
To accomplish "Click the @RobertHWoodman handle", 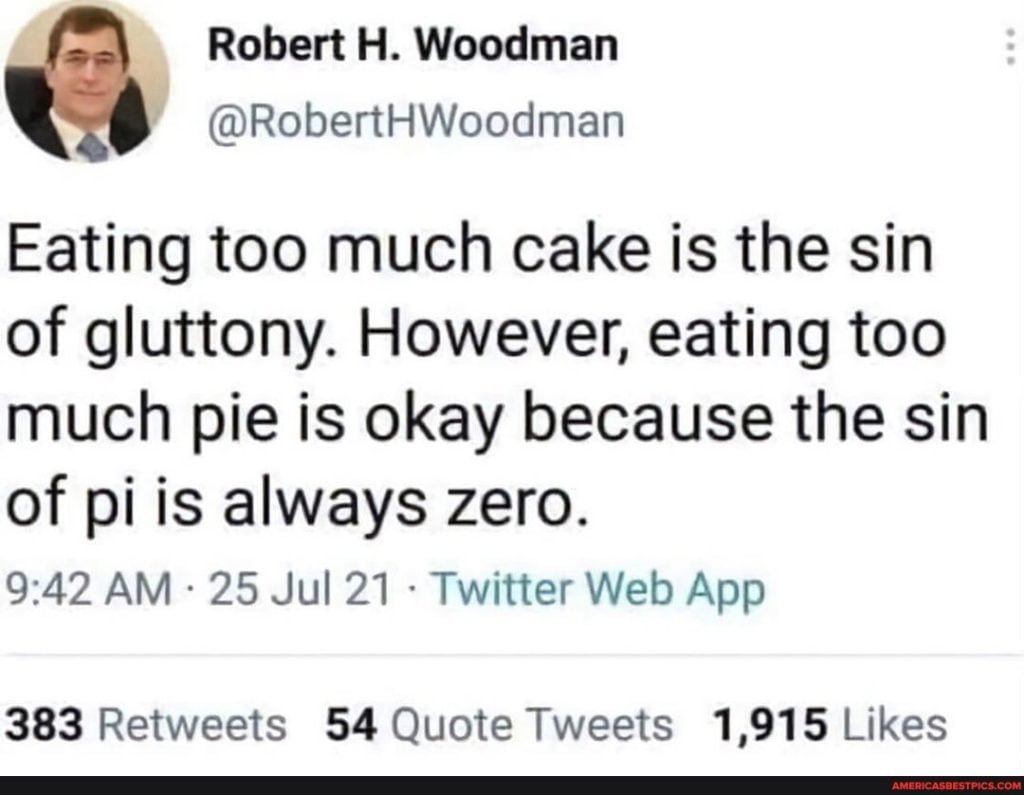I will click(x=416, y=122).
